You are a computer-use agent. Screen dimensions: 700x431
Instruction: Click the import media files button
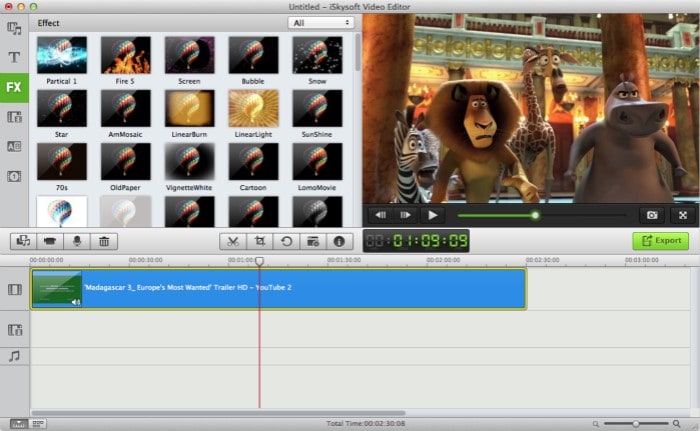point(23,241)
